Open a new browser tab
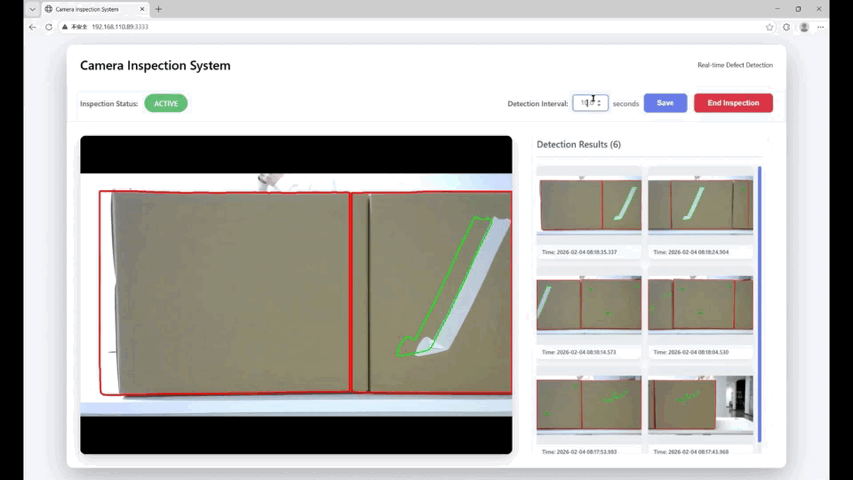This screenshot has height=480, width=853. point(158,9)
